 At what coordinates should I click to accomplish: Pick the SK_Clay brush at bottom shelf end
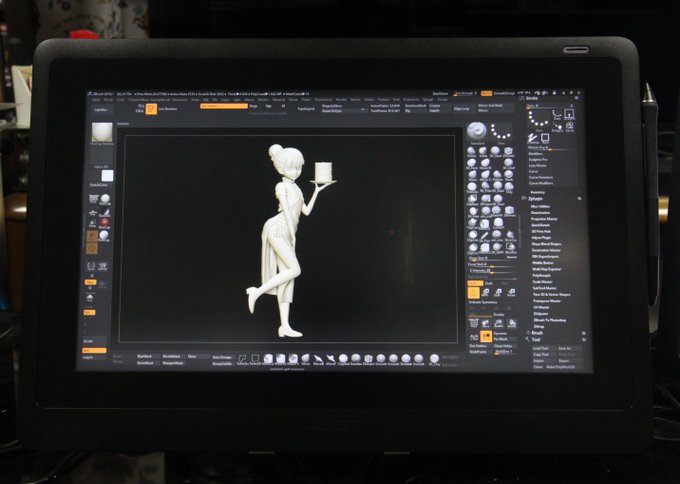pos(434,359)
